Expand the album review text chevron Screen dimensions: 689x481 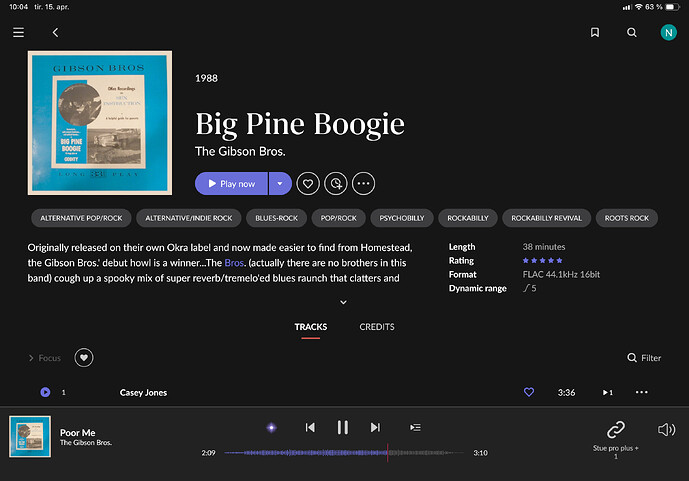[x=344, y=302]
